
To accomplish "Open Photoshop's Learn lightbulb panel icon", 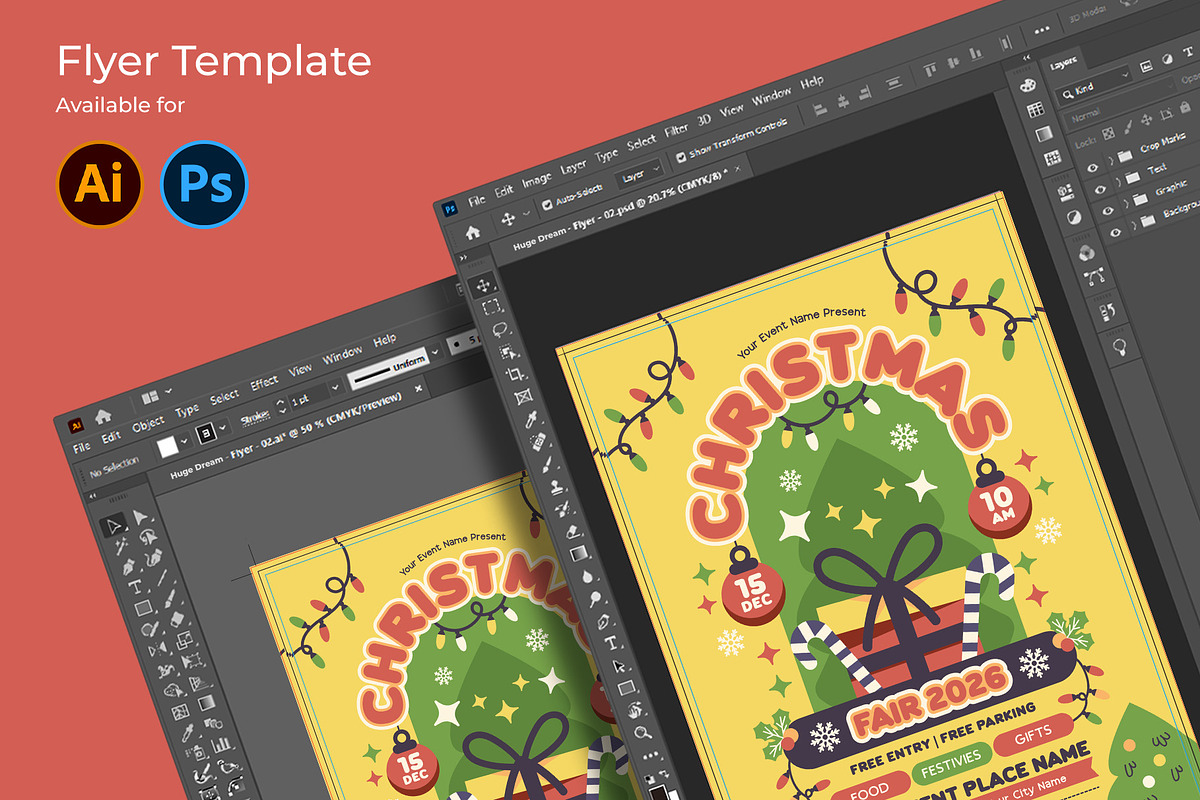I will pyautogui.click(x=1121, y=347).
